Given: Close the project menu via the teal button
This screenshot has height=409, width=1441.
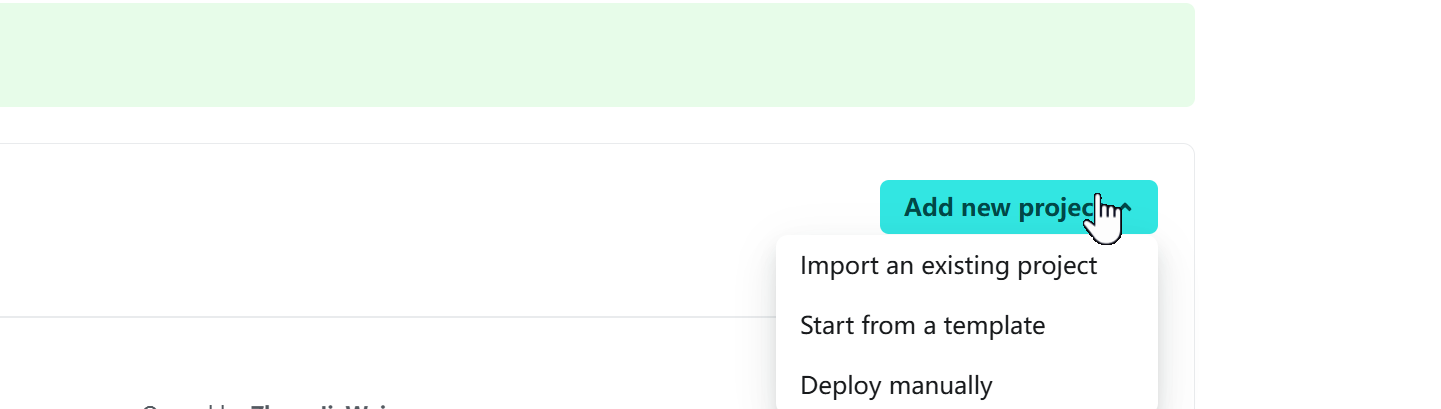Looking at the screenshot, I should (x=1000, y=207).
